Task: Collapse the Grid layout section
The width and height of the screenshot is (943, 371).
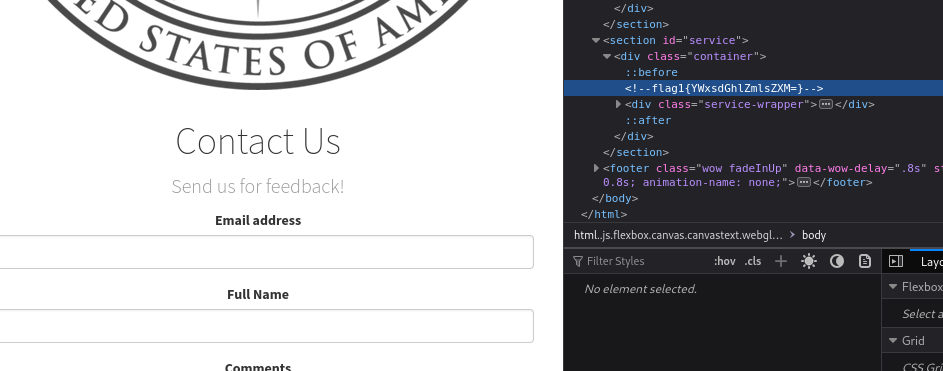Action: click(x=893, y=341)
